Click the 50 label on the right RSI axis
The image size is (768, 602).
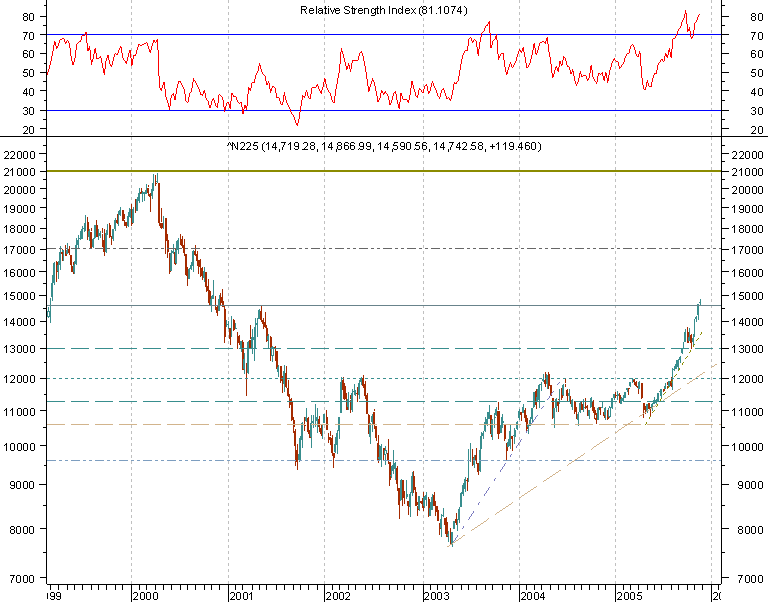pos(757,73)
